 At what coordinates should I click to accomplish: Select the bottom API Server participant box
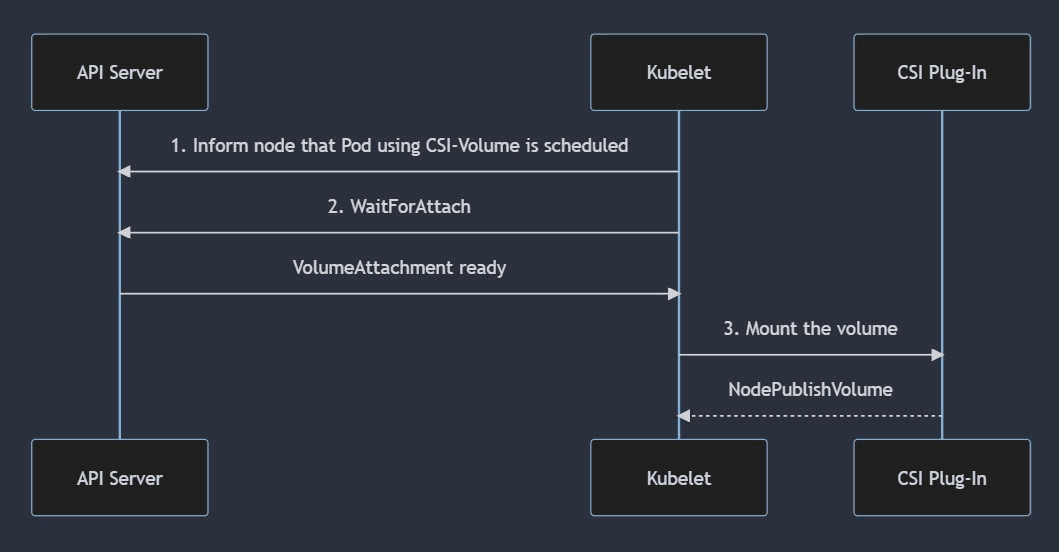coord(120,478)
